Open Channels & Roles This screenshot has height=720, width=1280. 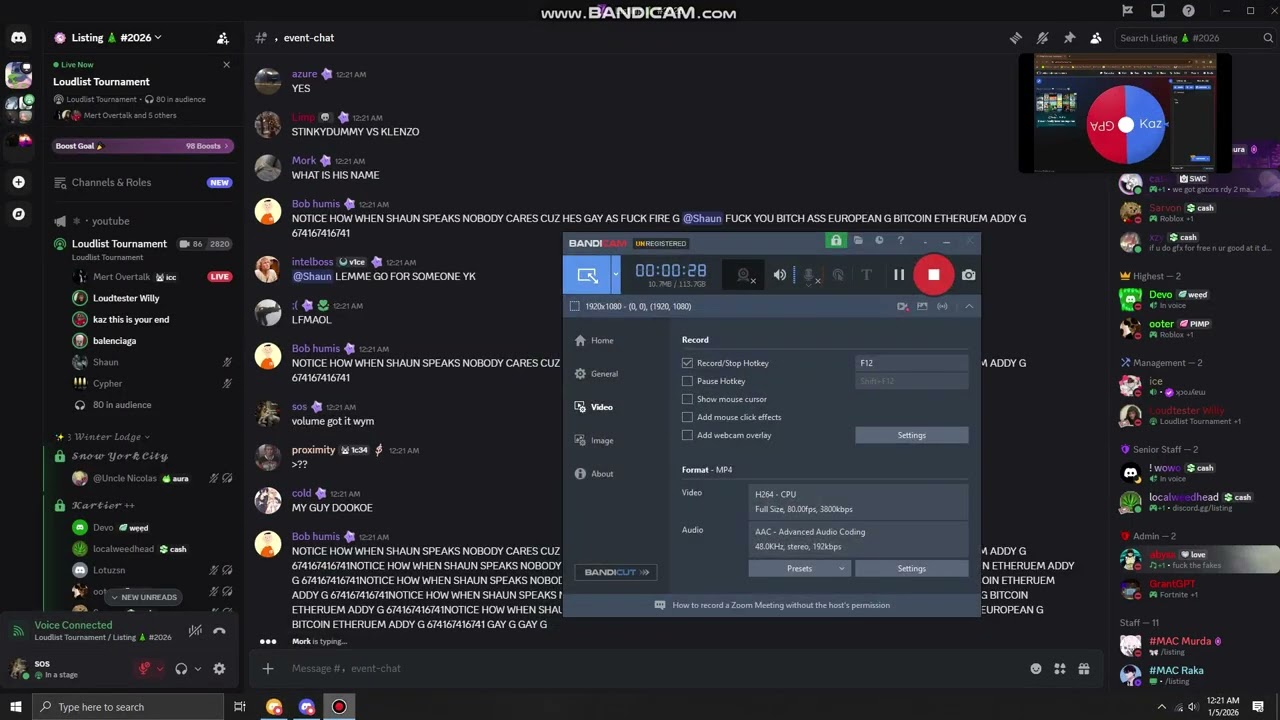(x=143, y=183)
